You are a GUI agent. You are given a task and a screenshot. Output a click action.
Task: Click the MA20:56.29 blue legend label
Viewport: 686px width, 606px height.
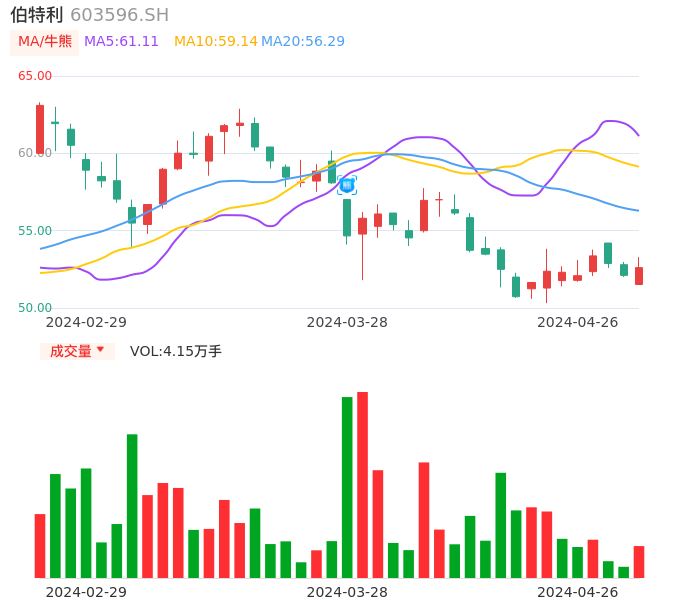click(x=303, y=42)
